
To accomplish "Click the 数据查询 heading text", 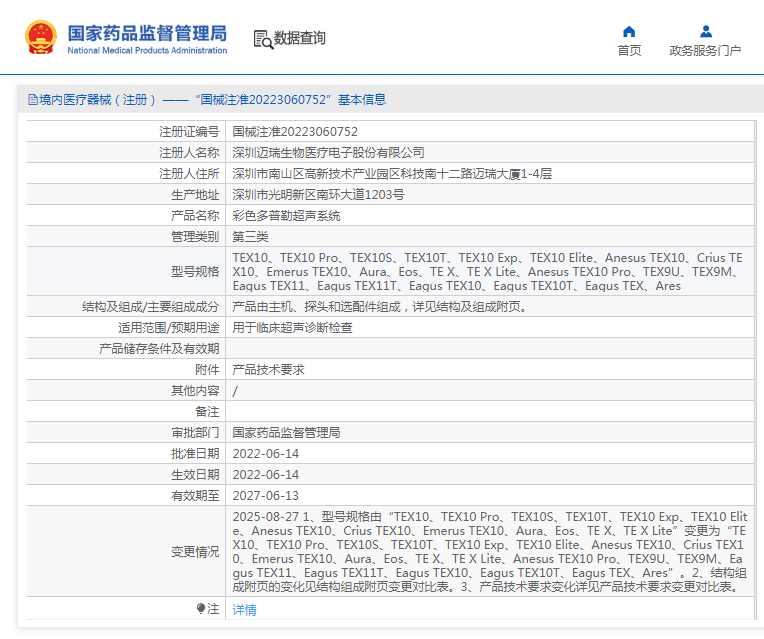I will pos(300,39).
